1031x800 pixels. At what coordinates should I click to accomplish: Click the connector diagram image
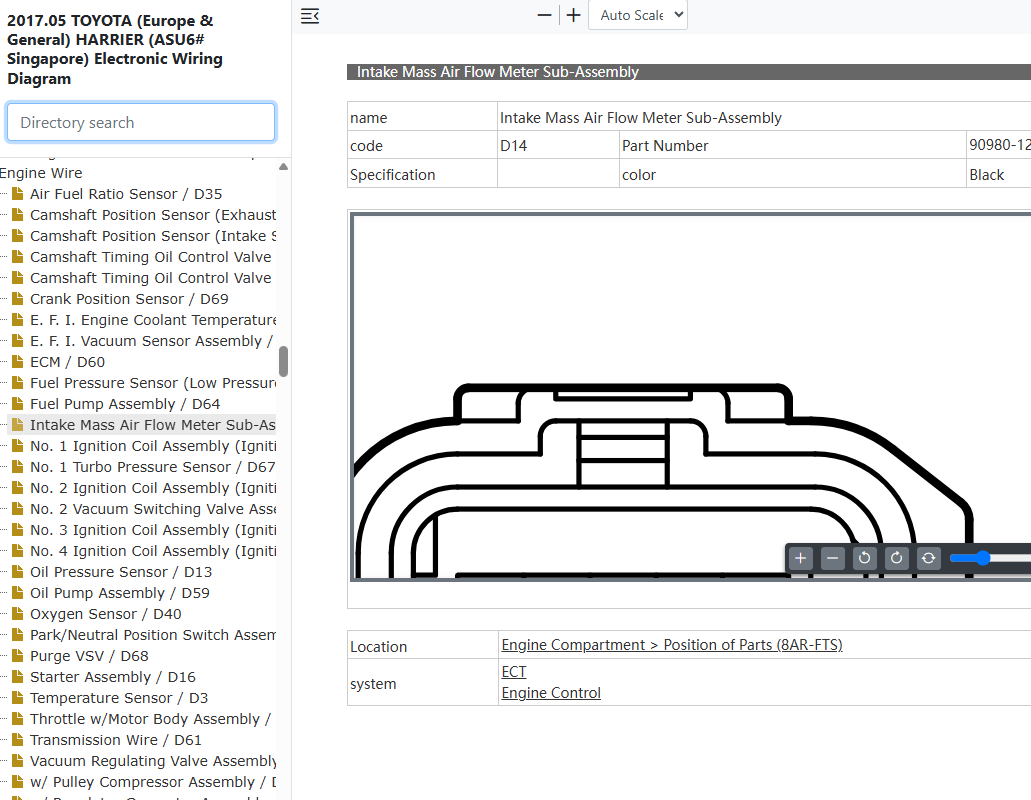click(690, 396)
